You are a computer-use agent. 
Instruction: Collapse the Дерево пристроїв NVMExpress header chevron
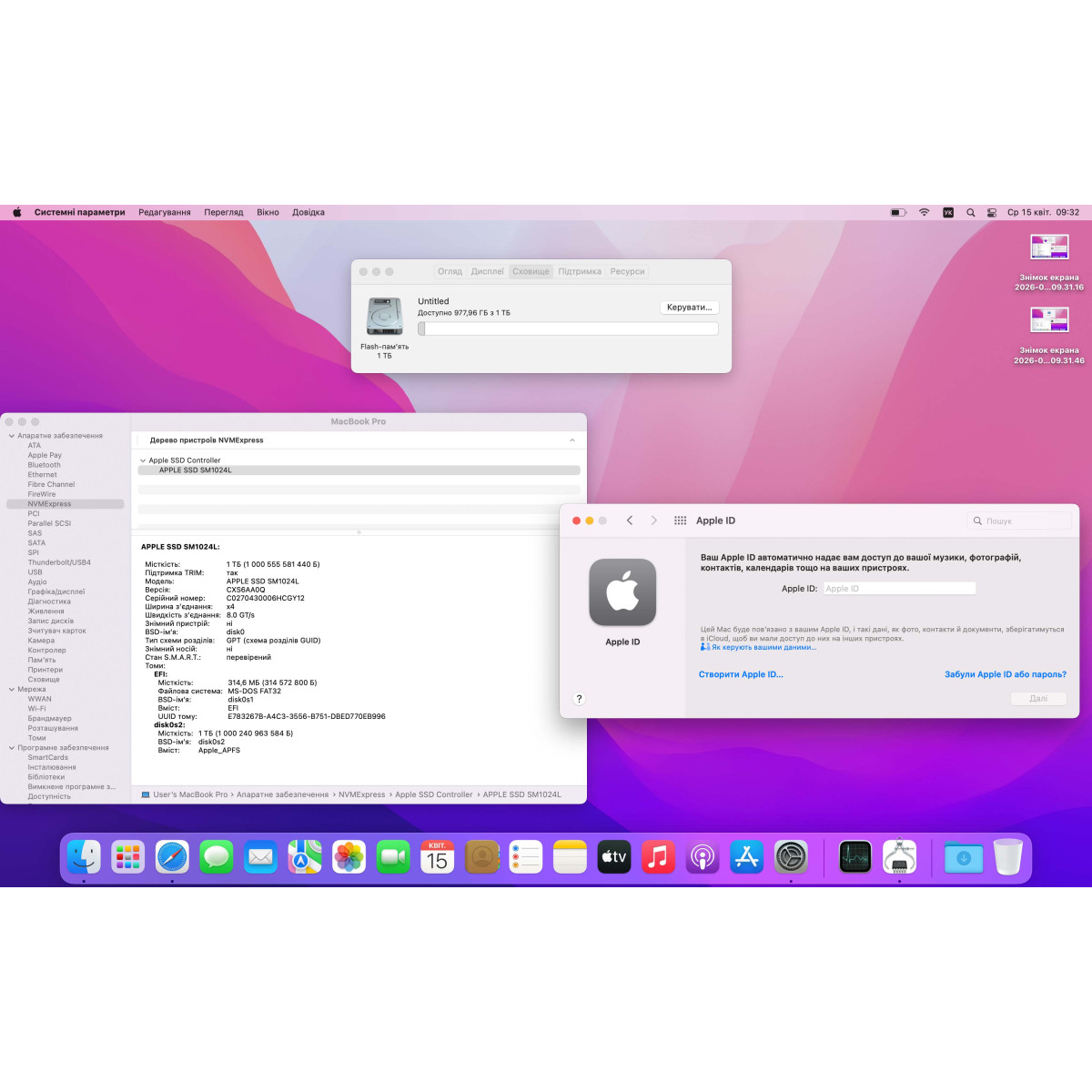tap(571, 440)
